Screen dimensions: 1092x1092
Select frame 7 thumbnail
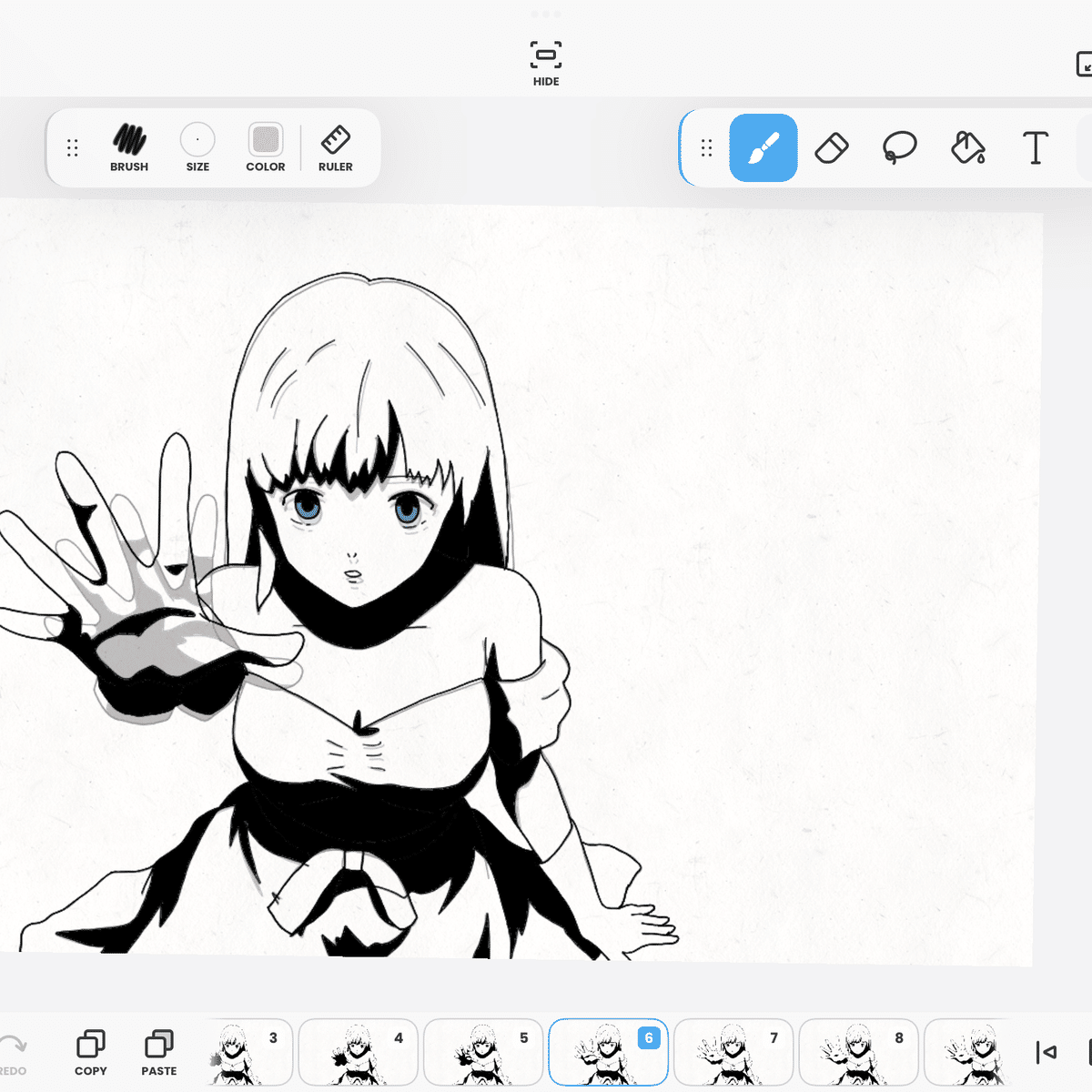click(733, 1052)
